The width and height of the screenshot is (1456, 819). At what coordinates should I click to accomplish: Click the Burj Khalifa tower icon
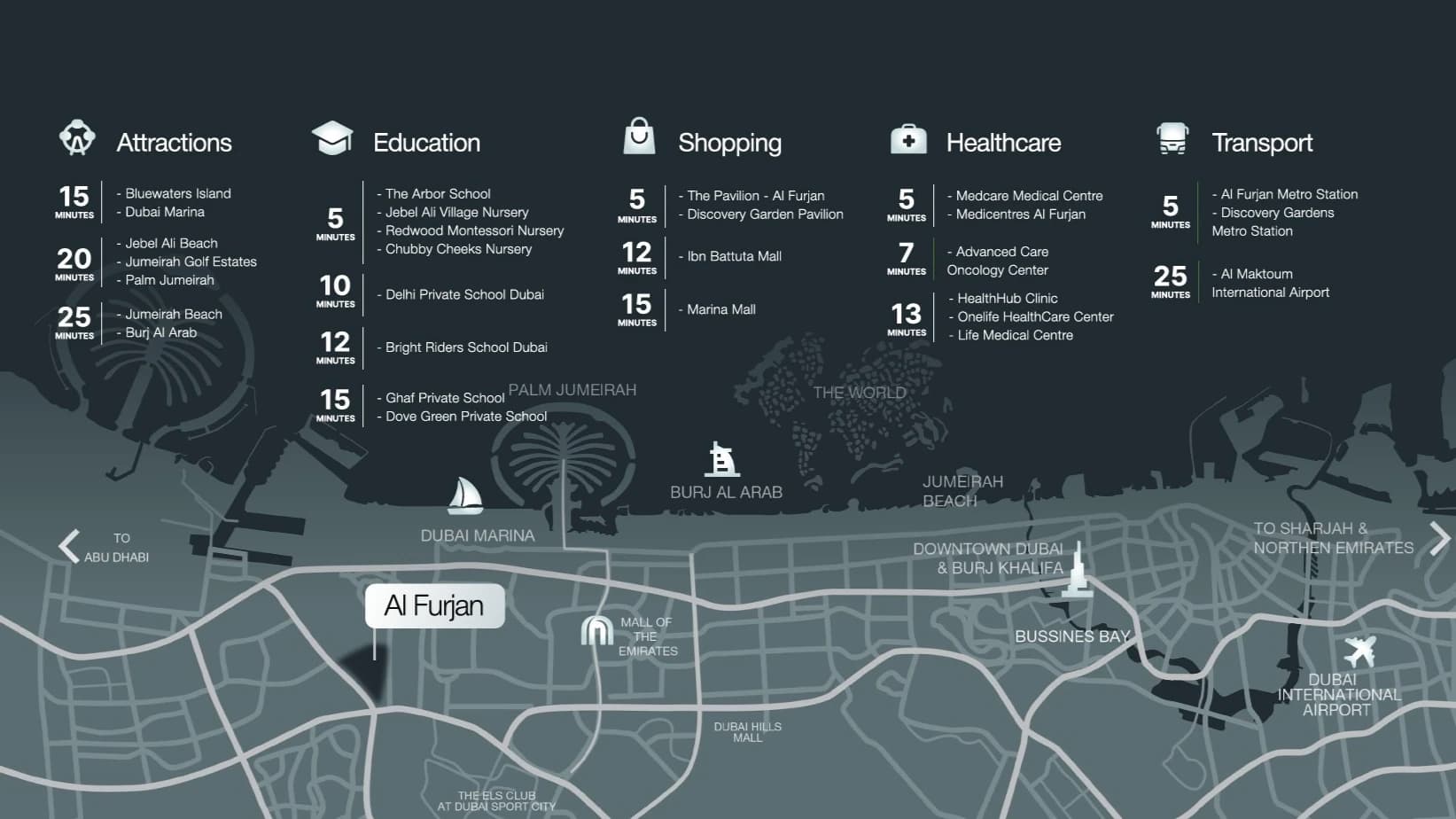coord(1078,568)
